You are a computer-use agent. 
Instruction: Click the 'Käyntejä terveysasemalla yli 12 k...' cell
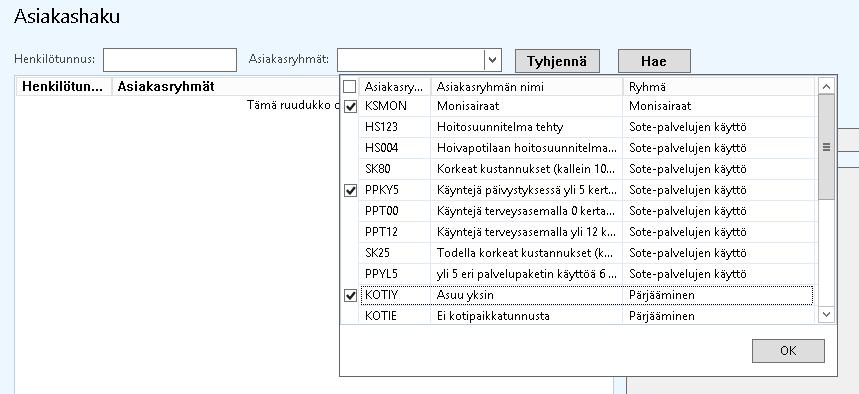tap(526, 232)
